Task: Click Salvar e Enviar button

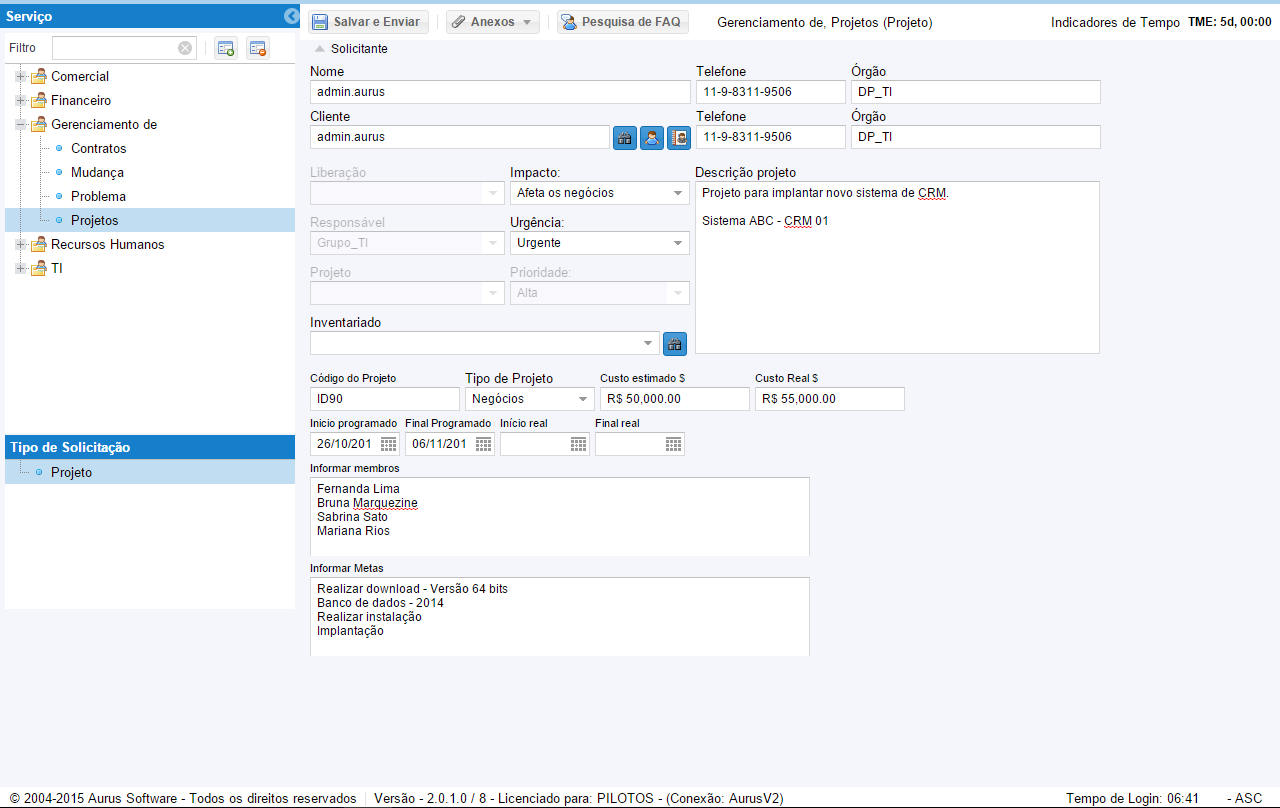Action: pyautogui.click(x=368, y=22)
